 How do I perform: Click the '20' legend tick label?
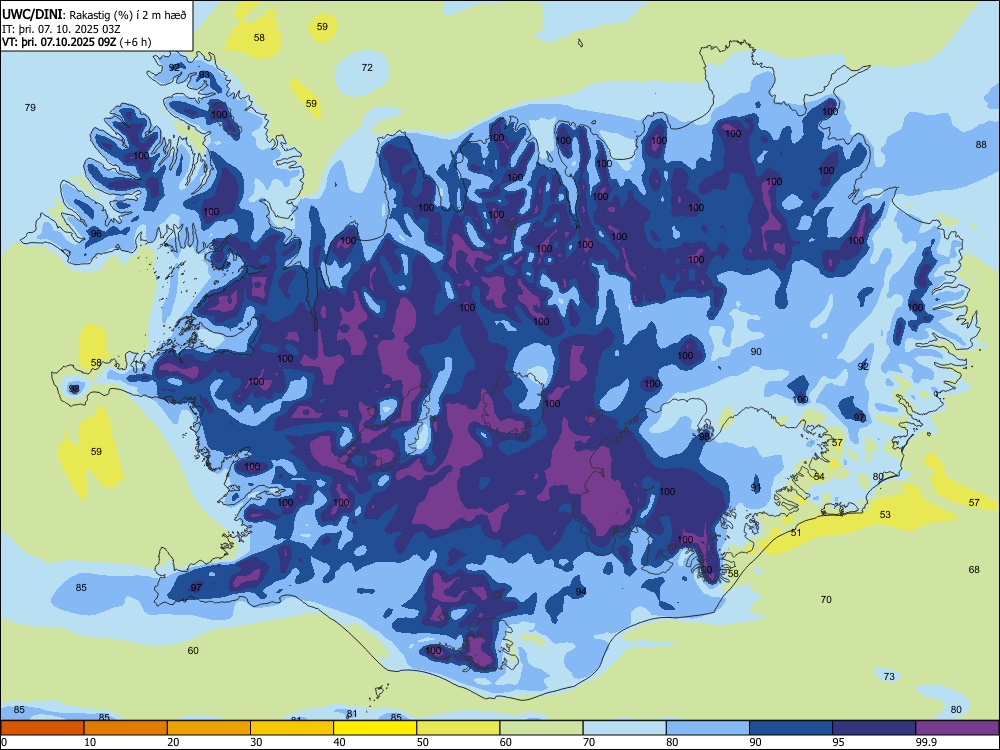(173, 742)
